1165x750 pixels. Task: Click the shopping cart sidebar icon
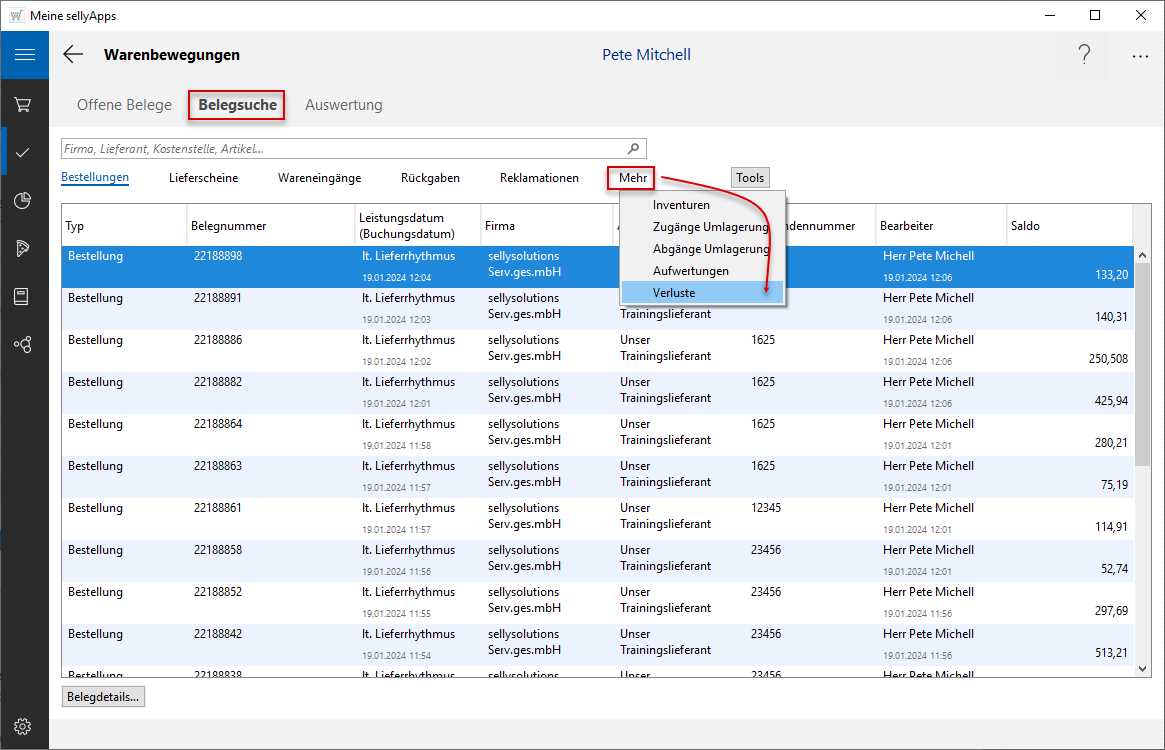[24, 104]
